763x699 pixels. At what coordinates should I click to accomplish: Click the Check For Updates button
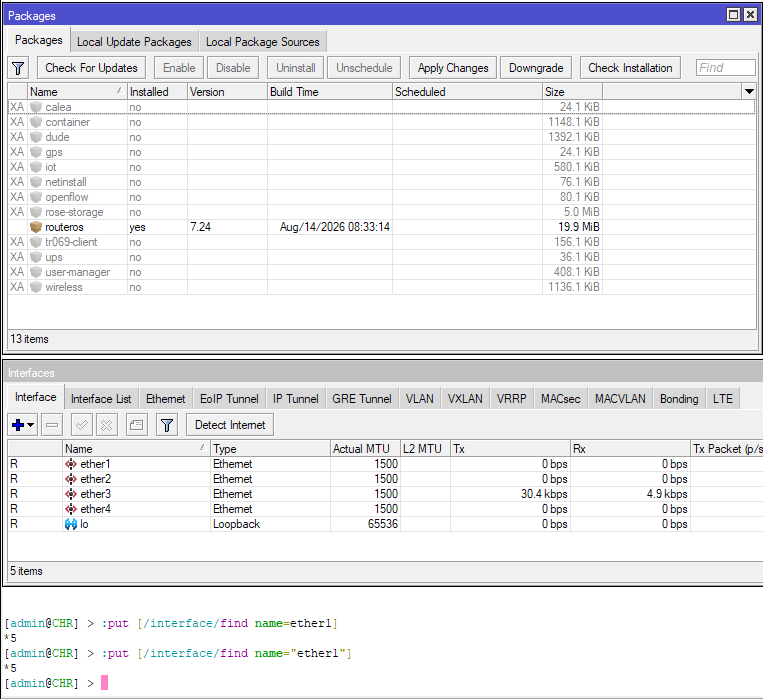point(91,68)
